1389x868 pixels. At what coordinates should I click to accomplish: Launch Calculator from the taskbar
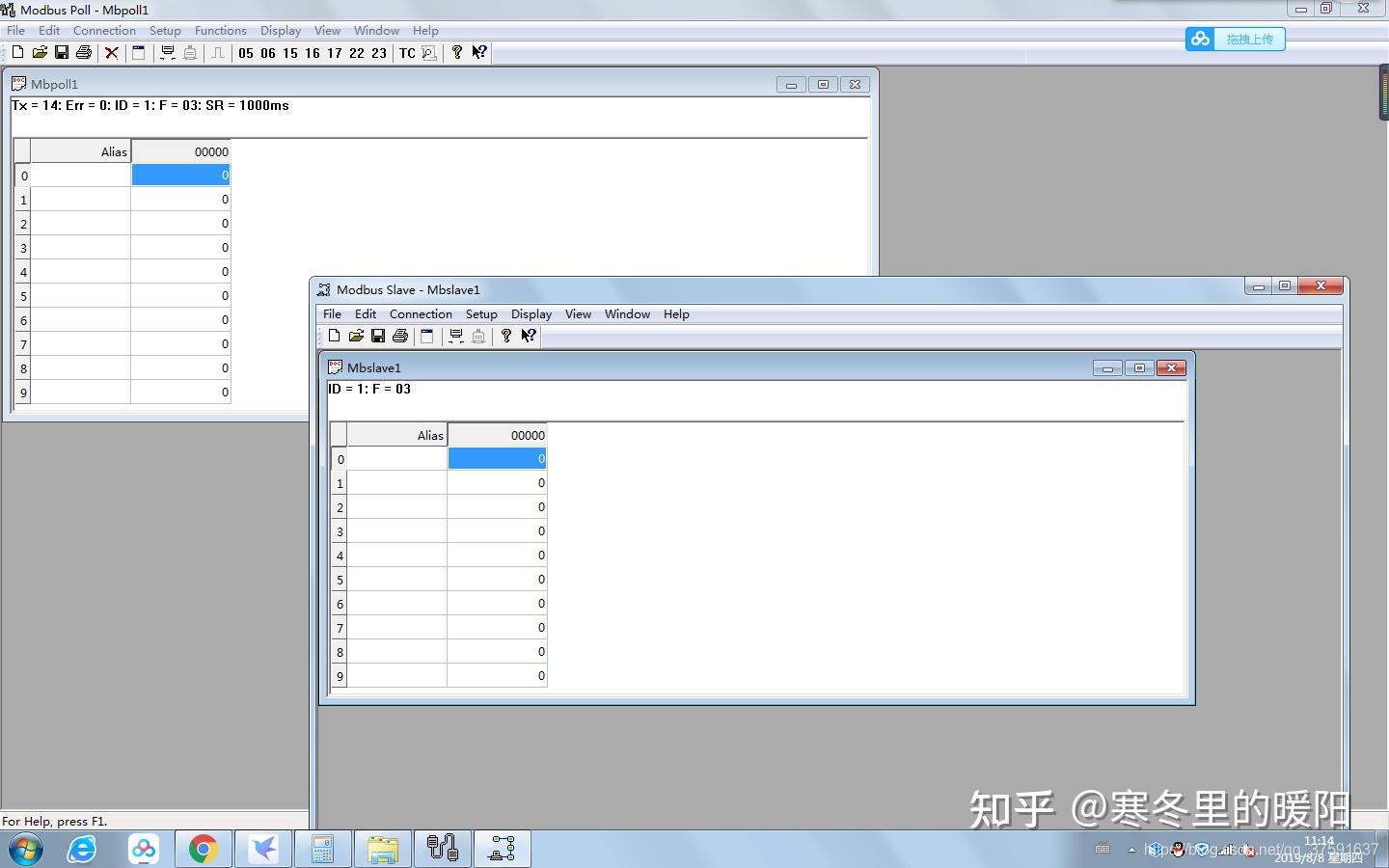323,849
